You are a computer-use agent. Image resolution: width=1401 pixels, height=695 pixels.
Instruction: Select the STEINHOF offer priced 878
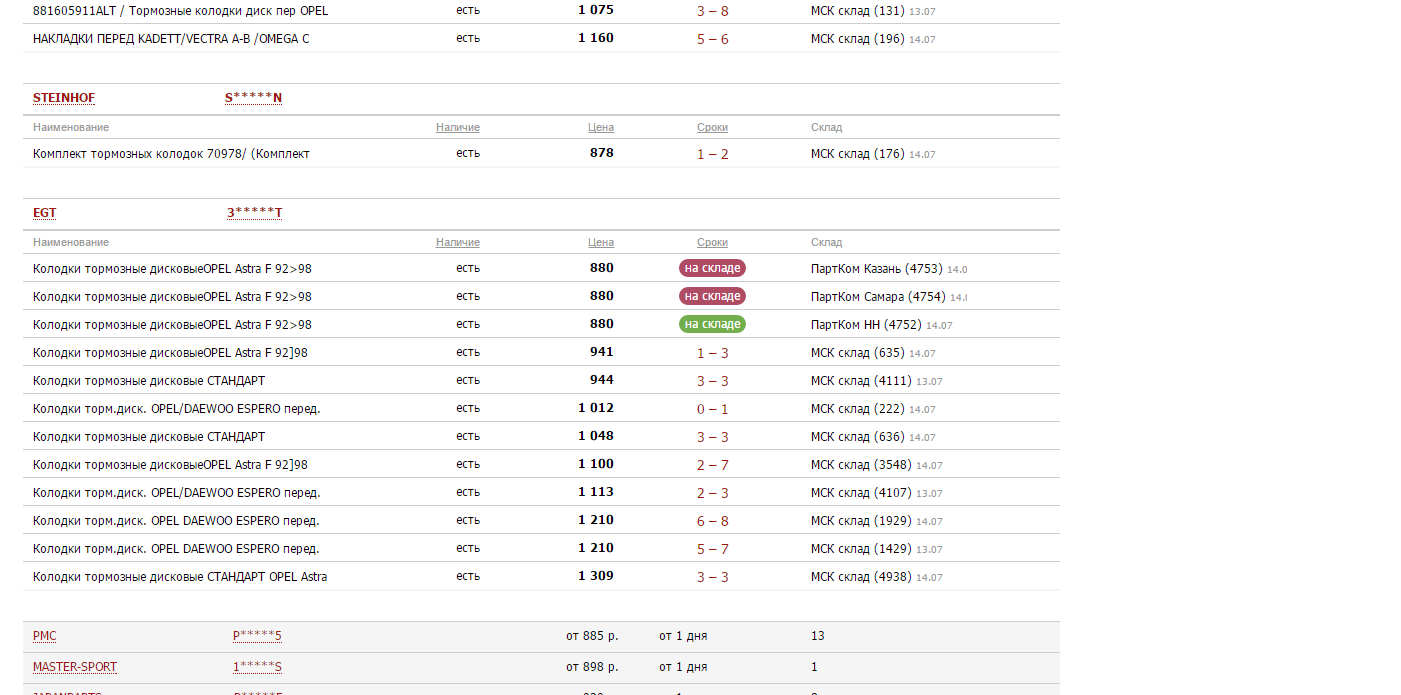tap(541, 153)
